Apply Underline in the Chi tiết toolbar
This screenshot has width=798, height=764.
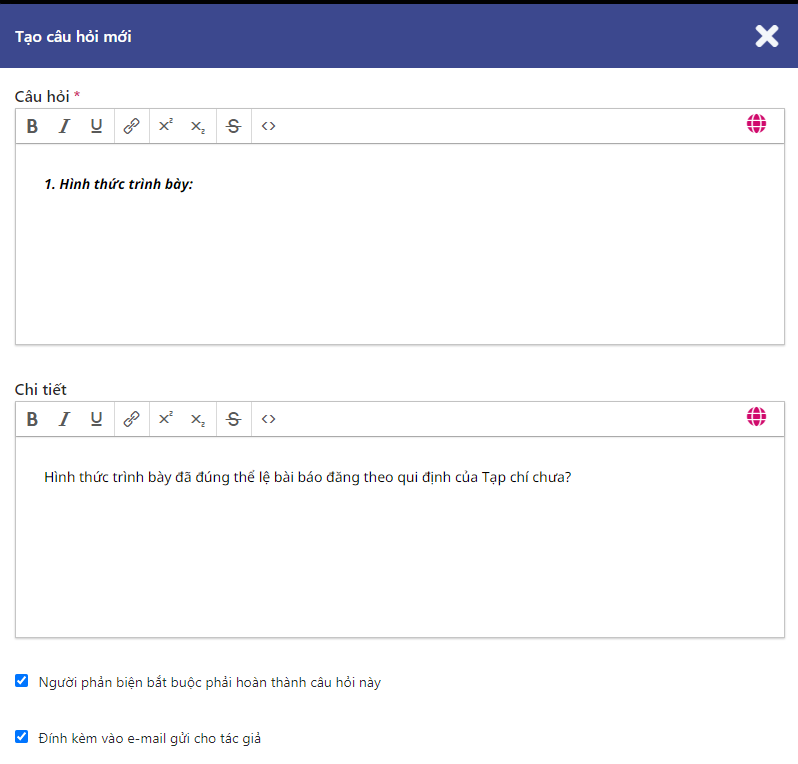click(96, 419)
